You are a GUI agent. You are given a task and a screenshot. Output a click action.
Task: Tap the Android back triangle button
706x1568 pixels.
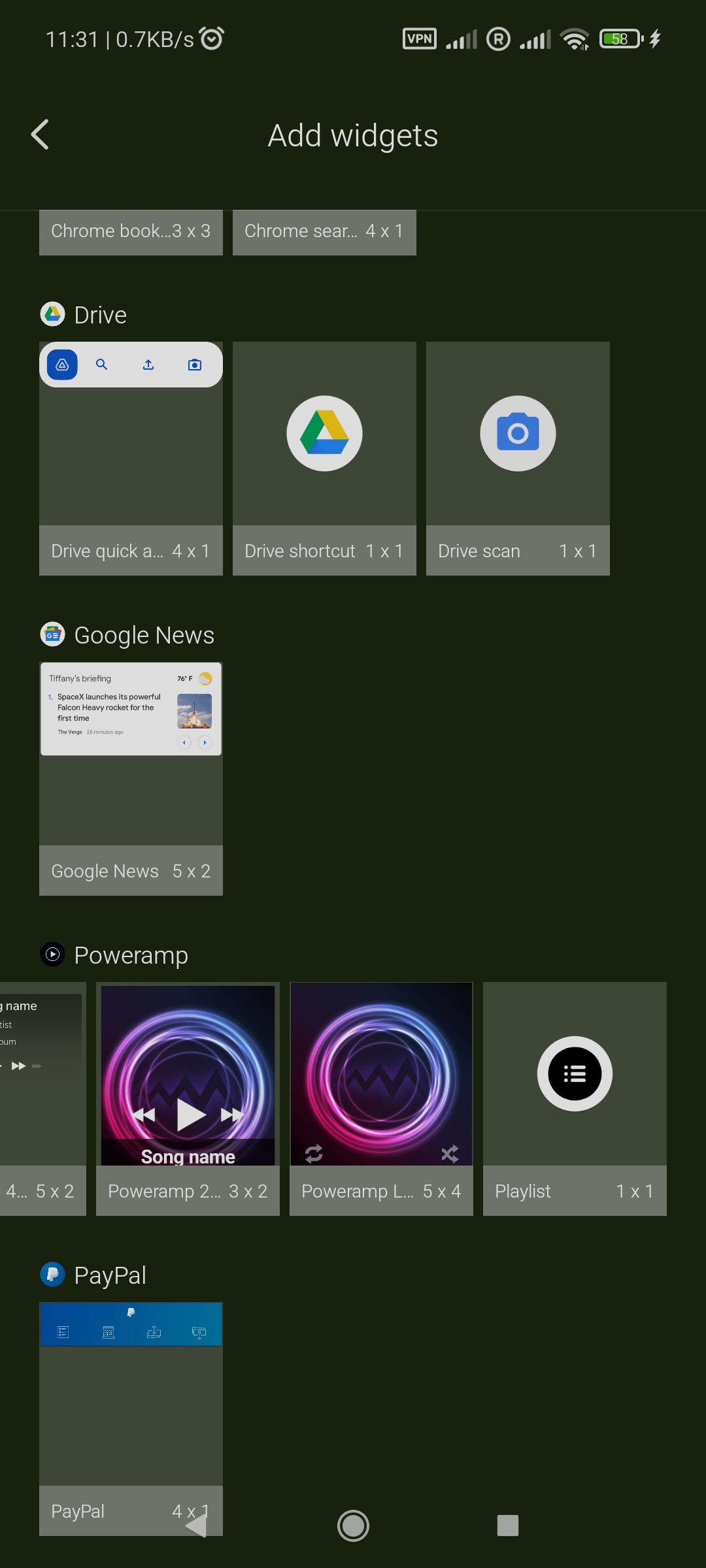click(x=197, y=1526)
